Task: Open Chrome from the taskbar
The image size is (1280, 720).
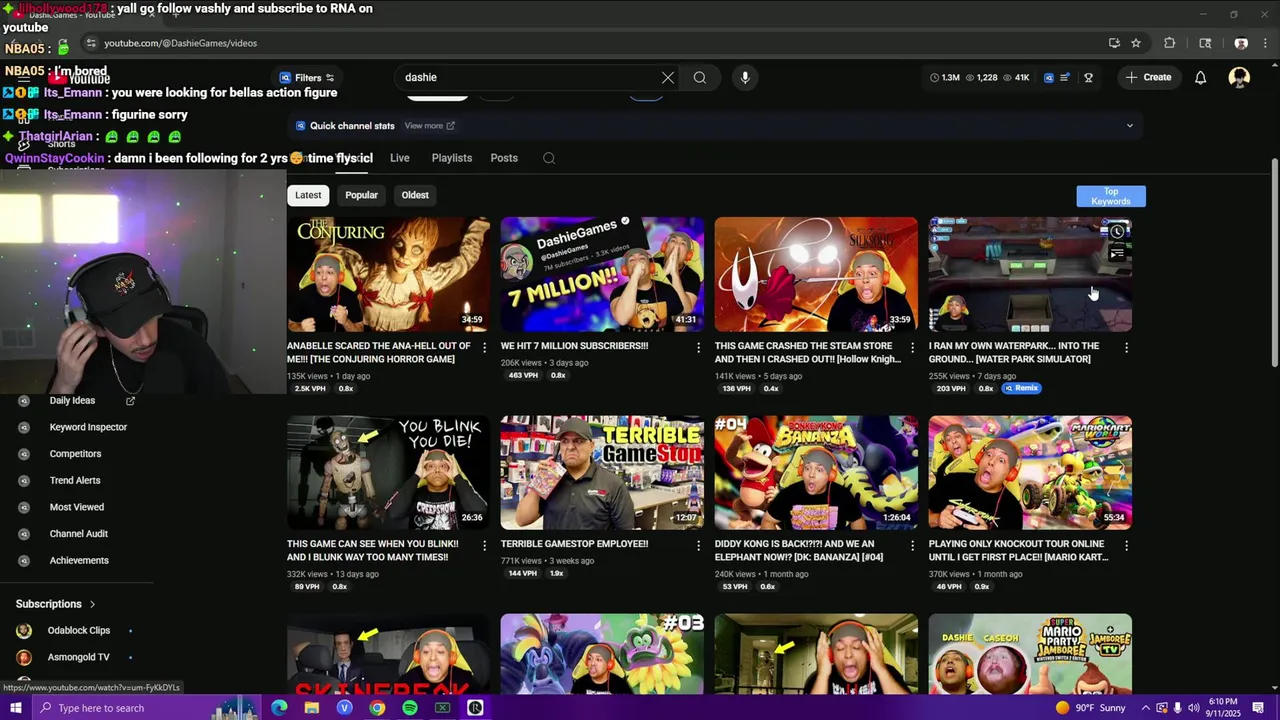Action: [377, 708]
